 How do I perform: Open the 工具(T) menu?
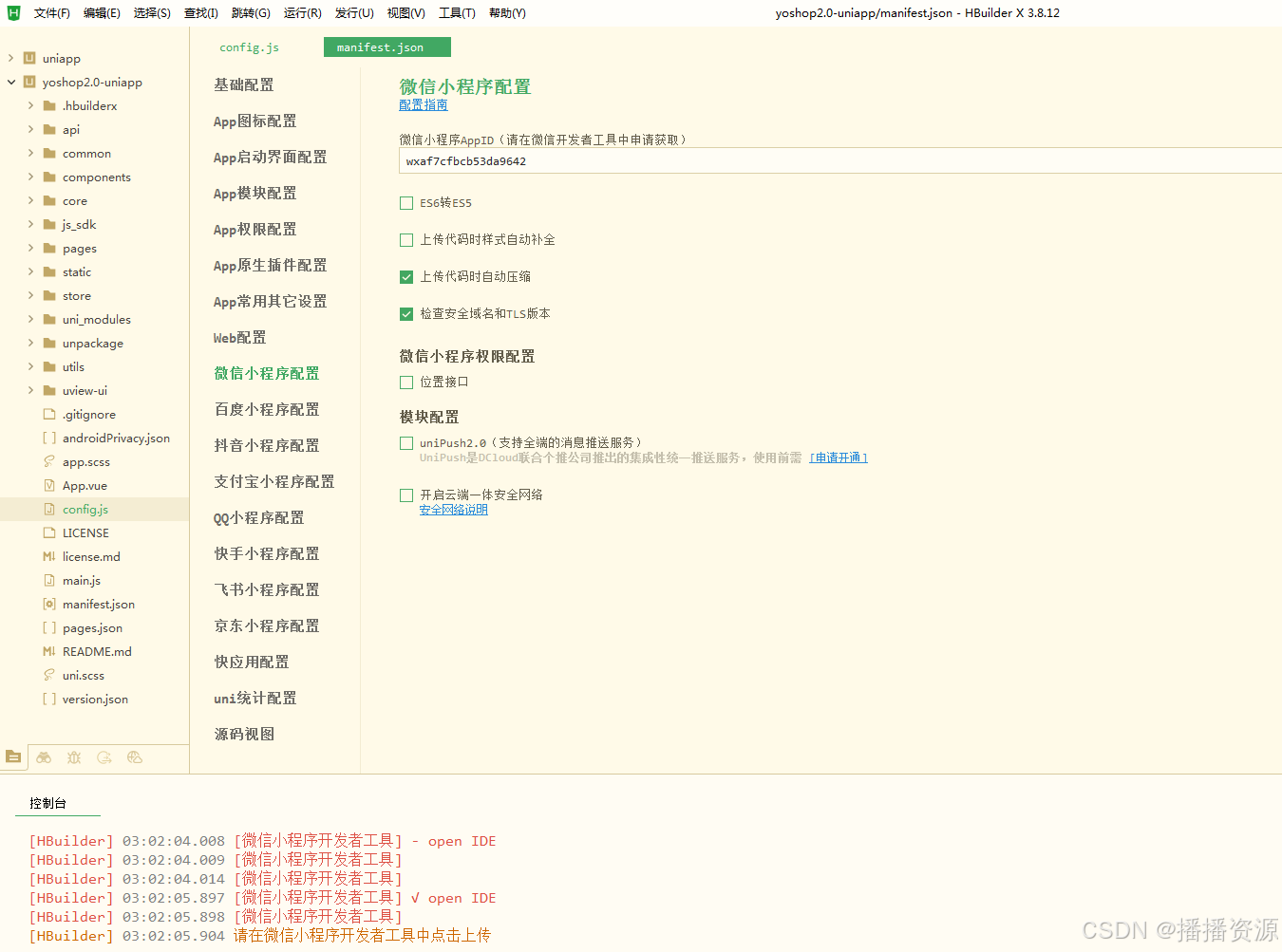pyautogui.click(x=457, y=13)
